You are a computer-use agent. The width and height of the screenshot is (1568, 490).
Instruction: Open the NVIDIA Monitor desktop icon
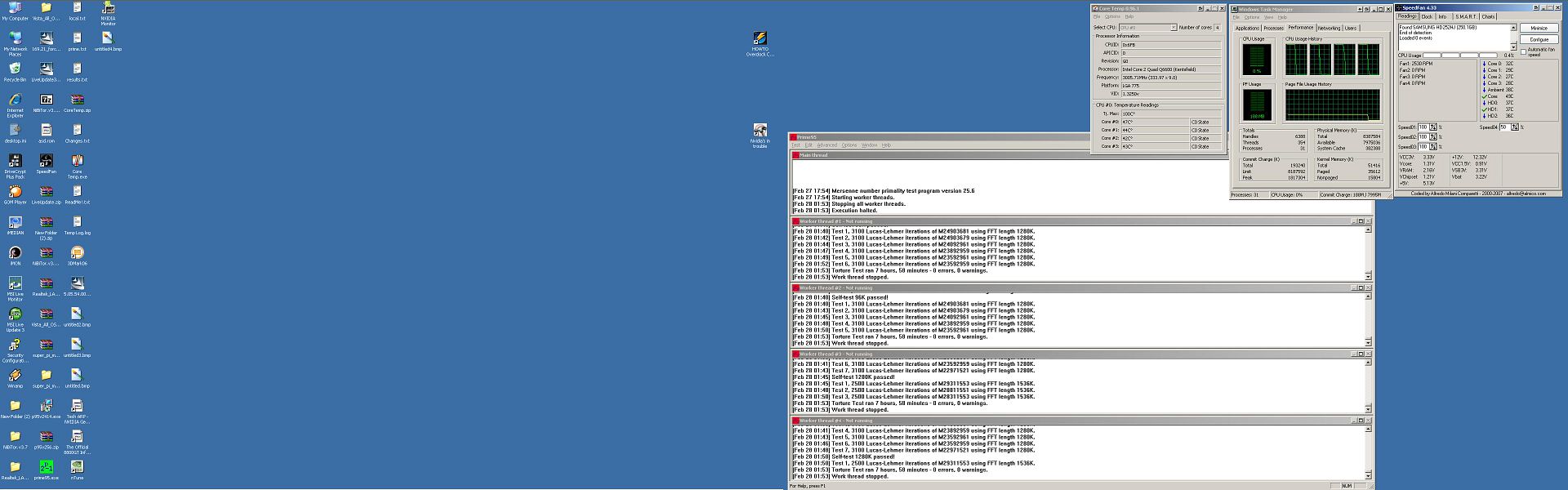click(x=108, y=14)
